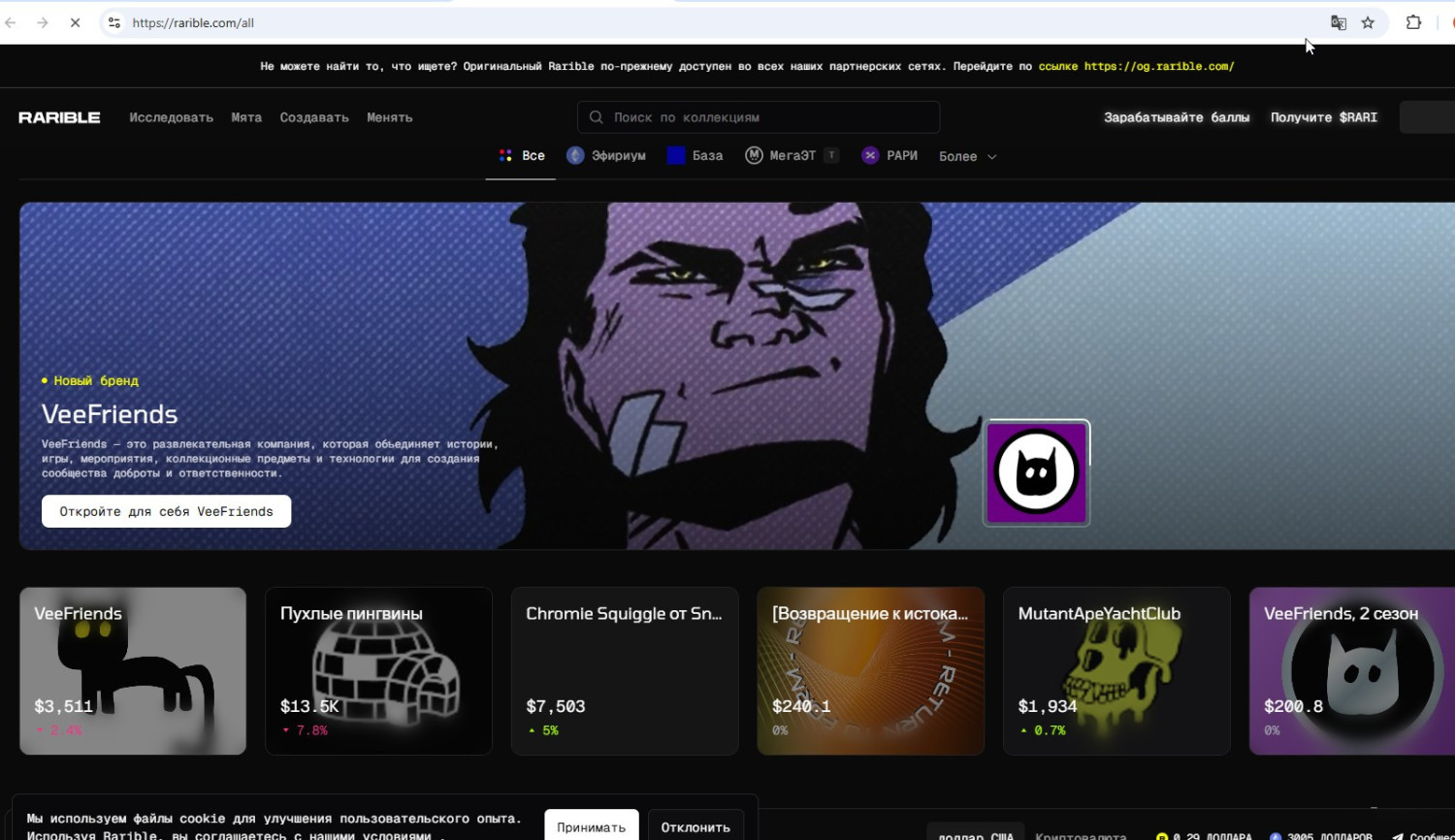Switch currency display to Криптовалюта
Viewport: 1455px width, 840px height.
(1081, 834)
